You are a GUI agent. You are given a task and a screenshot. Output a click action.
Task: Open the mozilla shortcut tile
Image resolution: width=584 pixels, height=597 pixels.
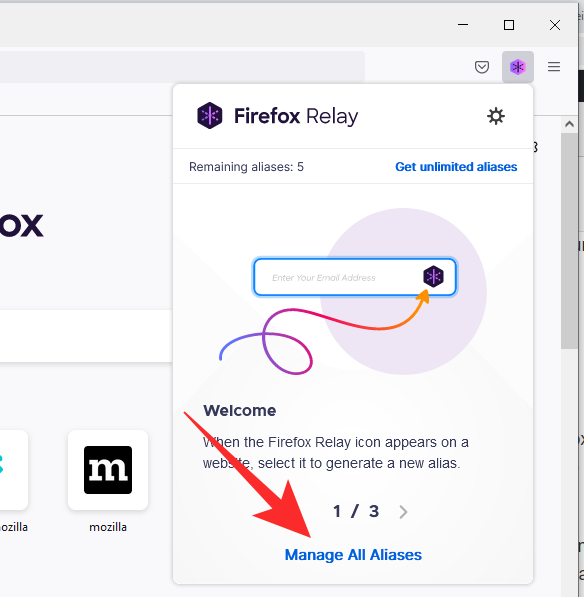(x=108, y=470)
